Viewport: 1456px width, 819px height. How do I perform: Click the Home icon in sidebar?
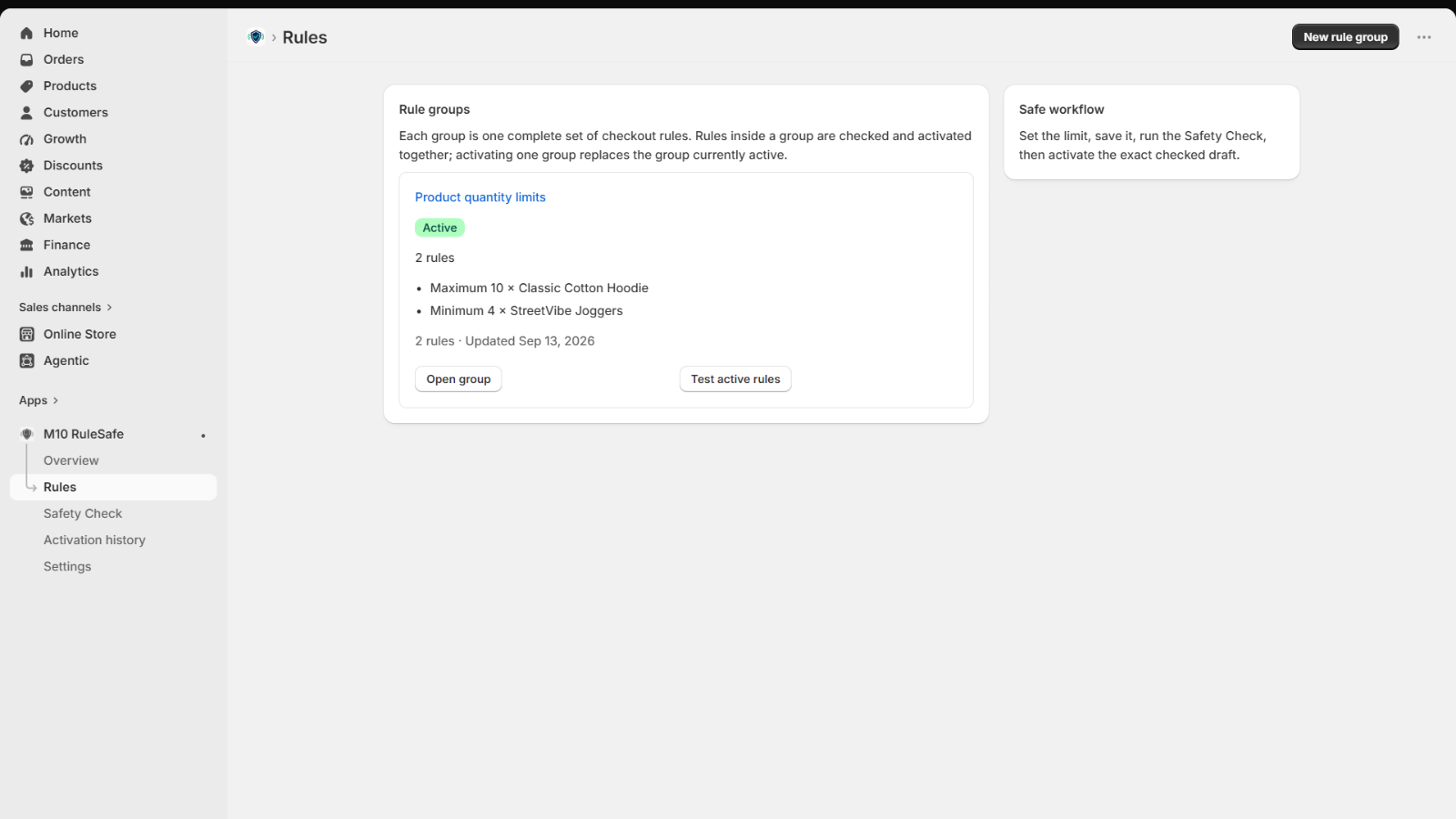[26, 33]
